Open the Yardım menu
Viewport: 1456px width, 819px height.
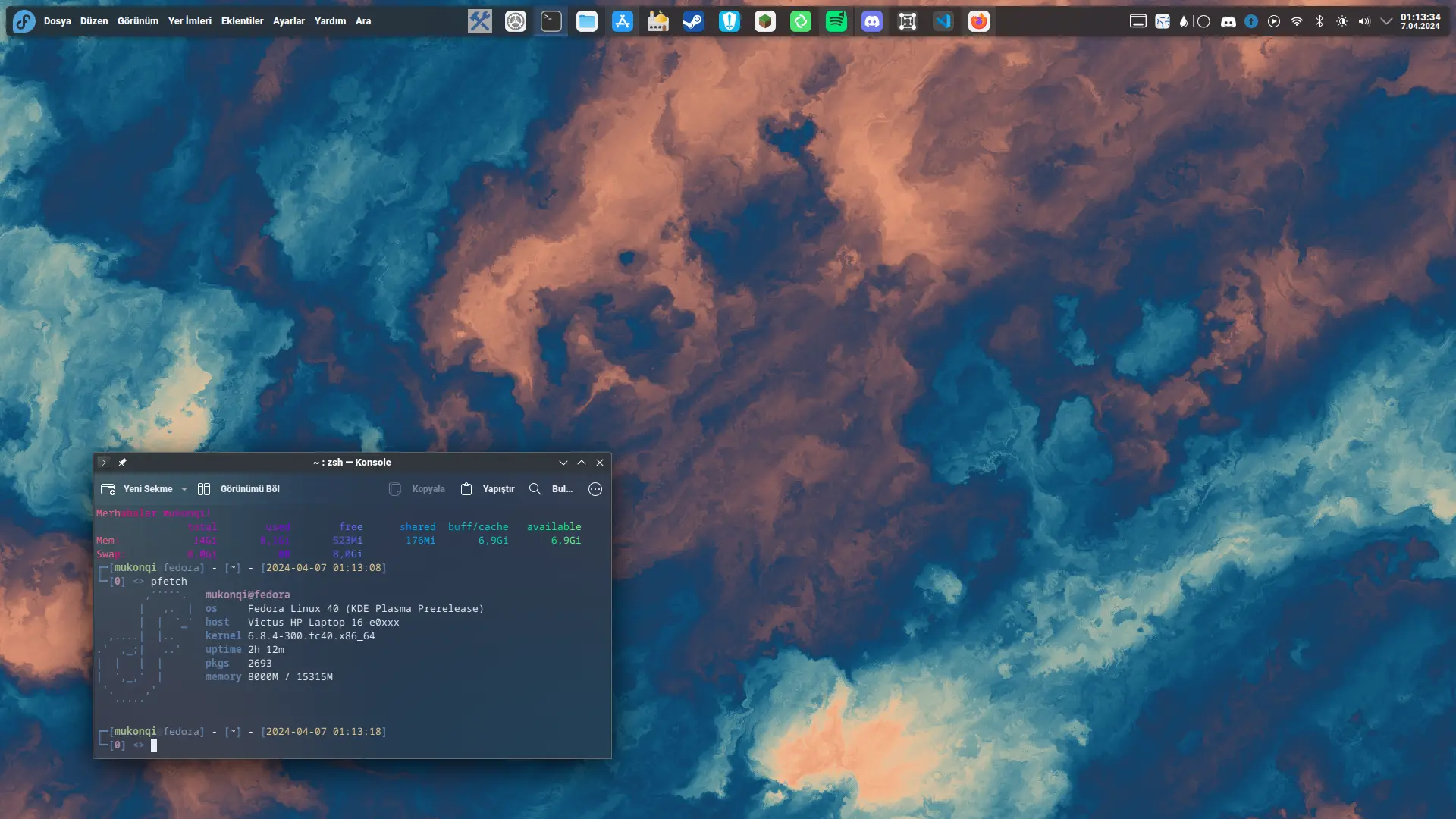[330, 21]
